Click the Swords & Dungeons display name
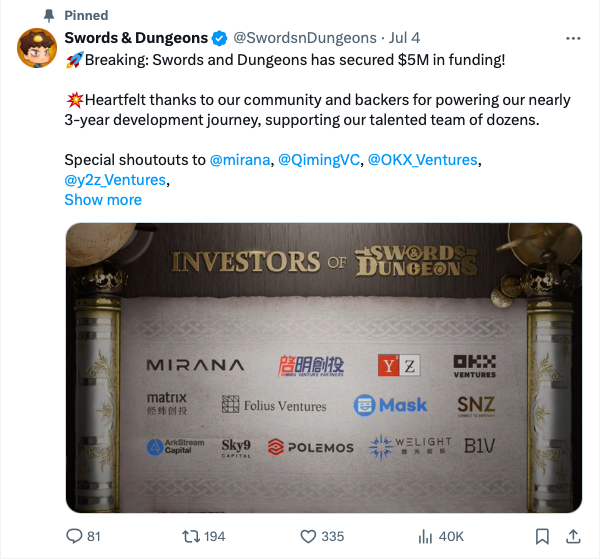Screen dimensions: 604x559 [x=136, y=38]
